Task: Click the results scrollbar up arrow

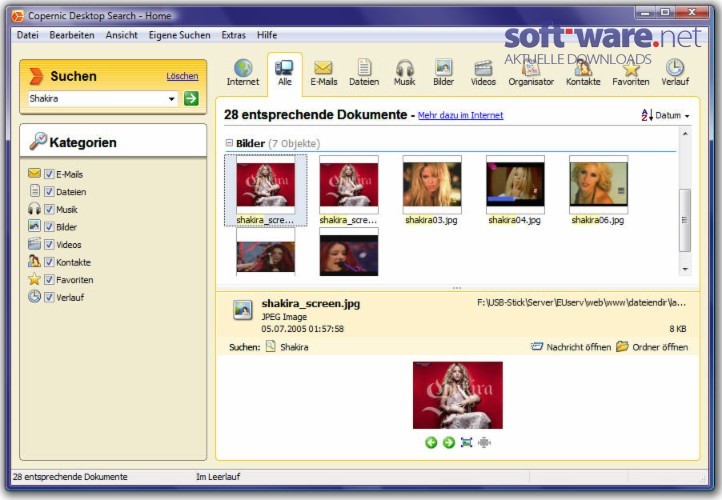Action: tap(685, 134)
